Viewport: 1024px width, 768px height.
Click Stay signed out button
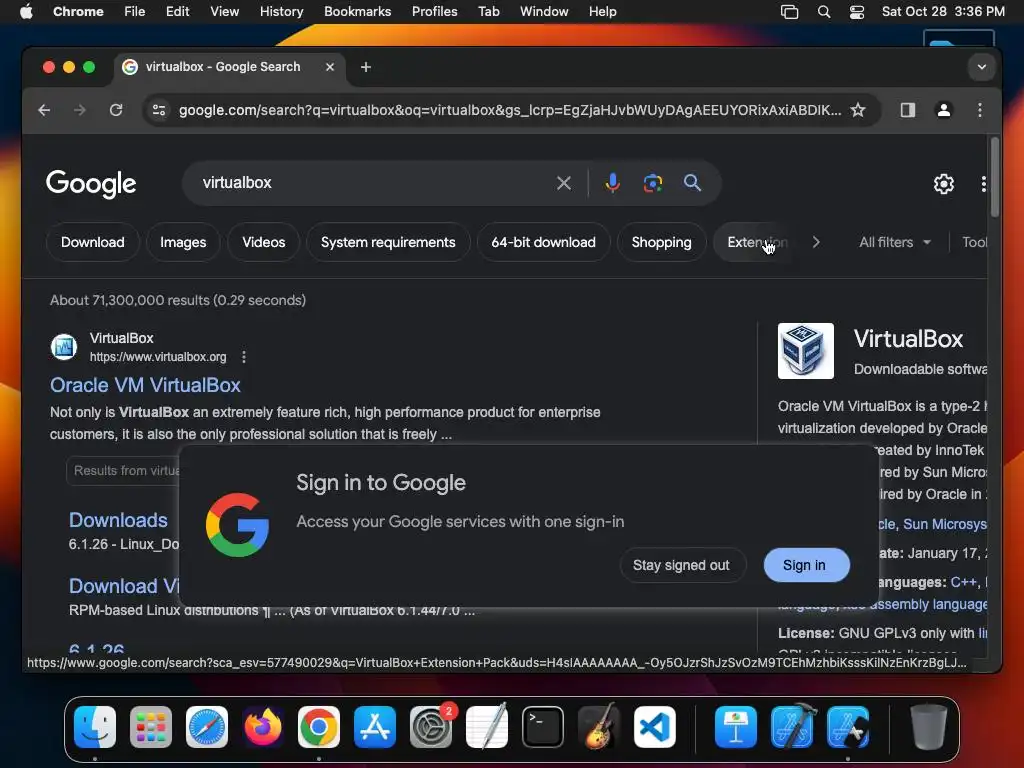[x=681, y=565]
